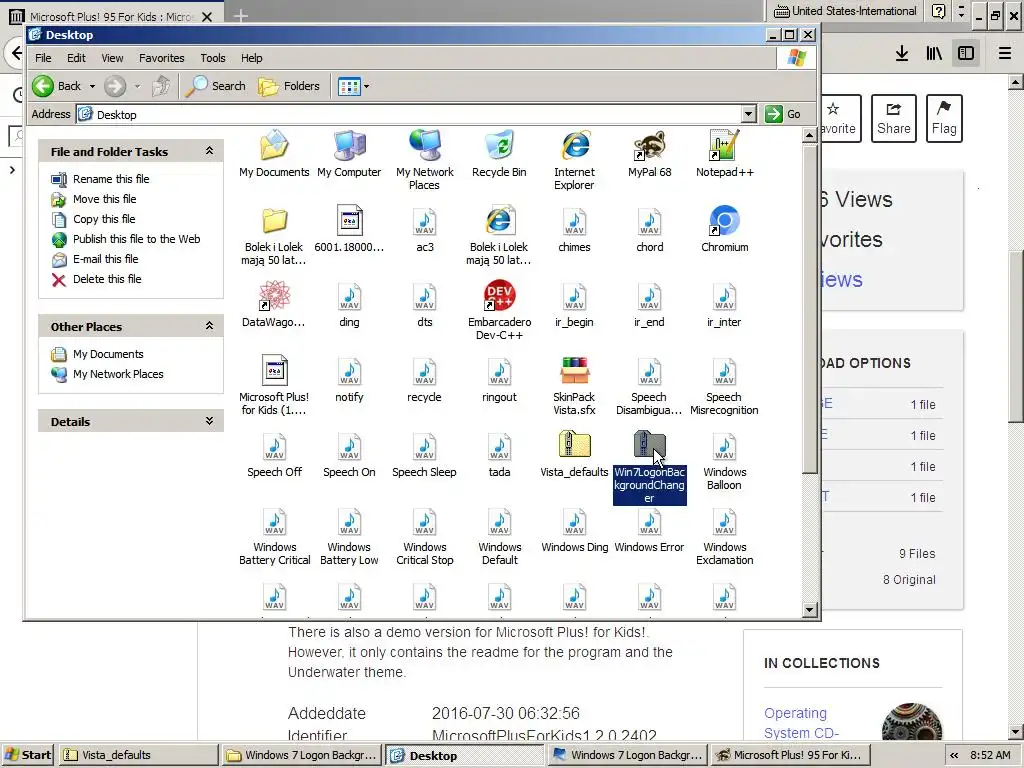Image resolution: width=1024 pixels, height=768 pixels.
Task: Collapse the File and Folder Tasks panel
Action: tap(209, 151)
